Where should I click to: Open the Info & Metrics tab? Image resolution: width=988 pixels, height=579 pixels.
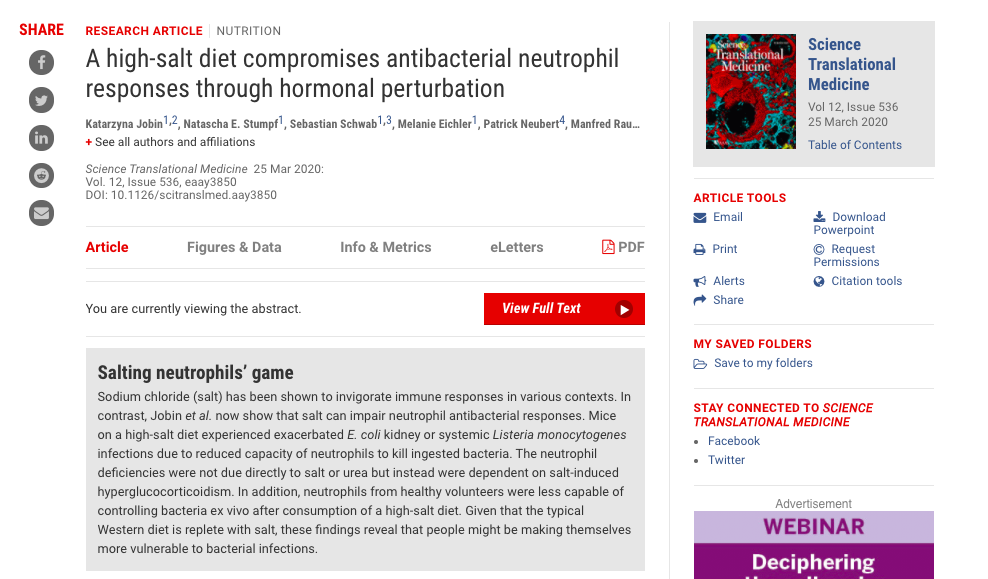[x=385, y=247]
